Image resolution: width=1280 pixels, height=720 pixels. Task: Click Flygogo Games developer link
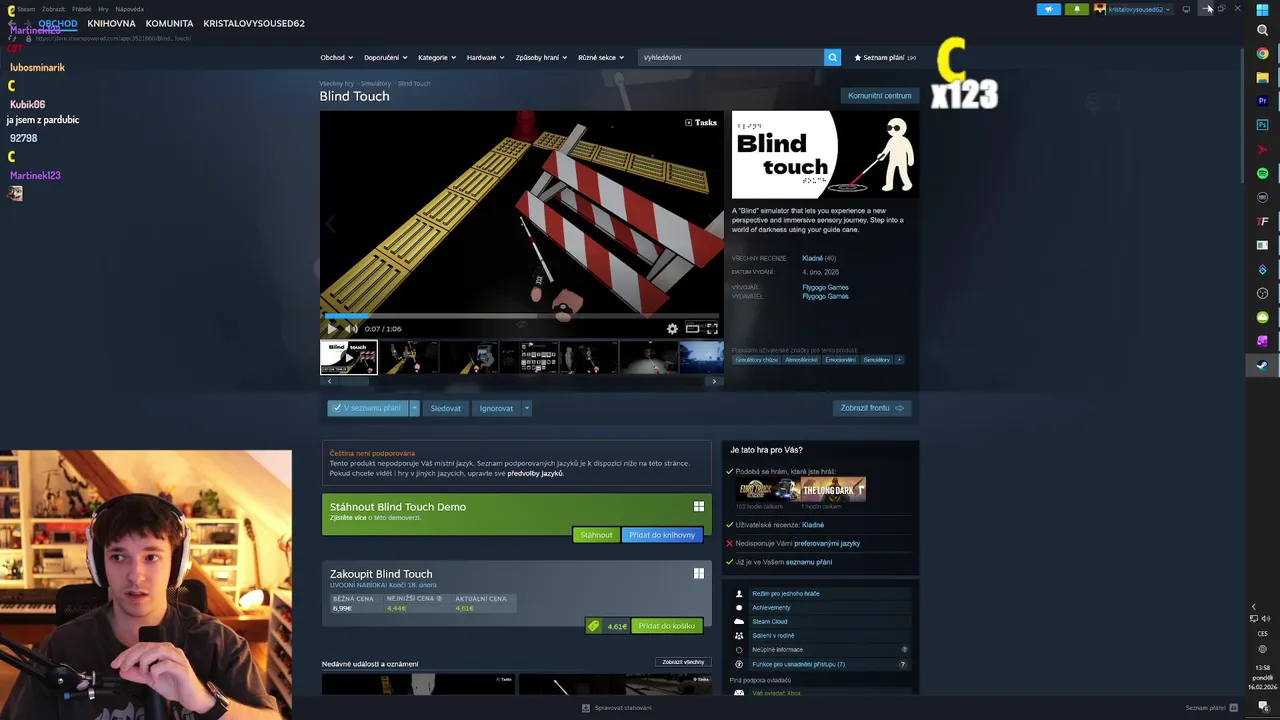[x=825, y=287]
